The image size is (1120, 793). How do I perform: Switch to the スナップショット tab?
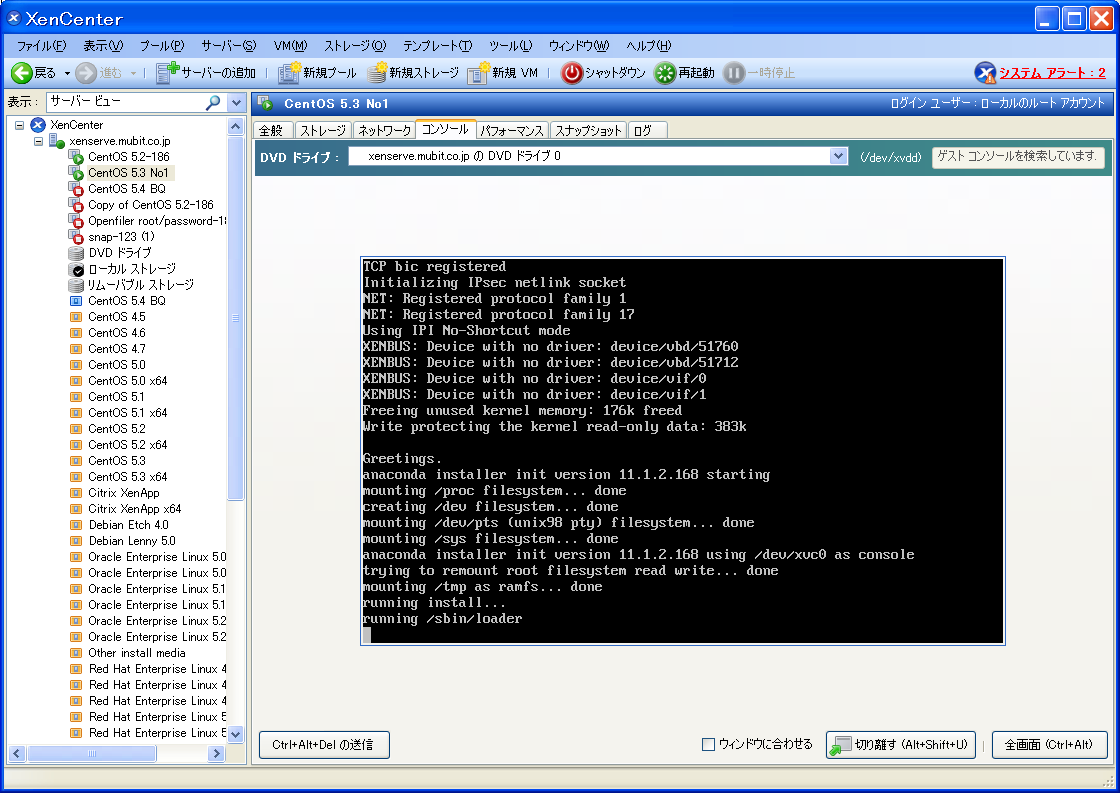pos(588,130)
